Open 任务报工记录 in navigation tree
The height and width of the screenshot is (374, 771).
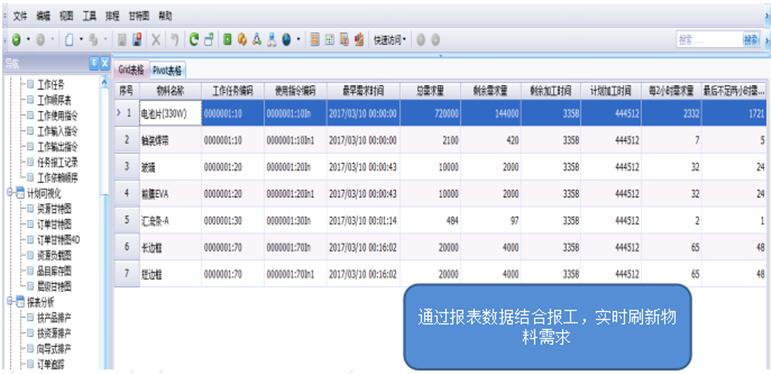coord(58,162)
